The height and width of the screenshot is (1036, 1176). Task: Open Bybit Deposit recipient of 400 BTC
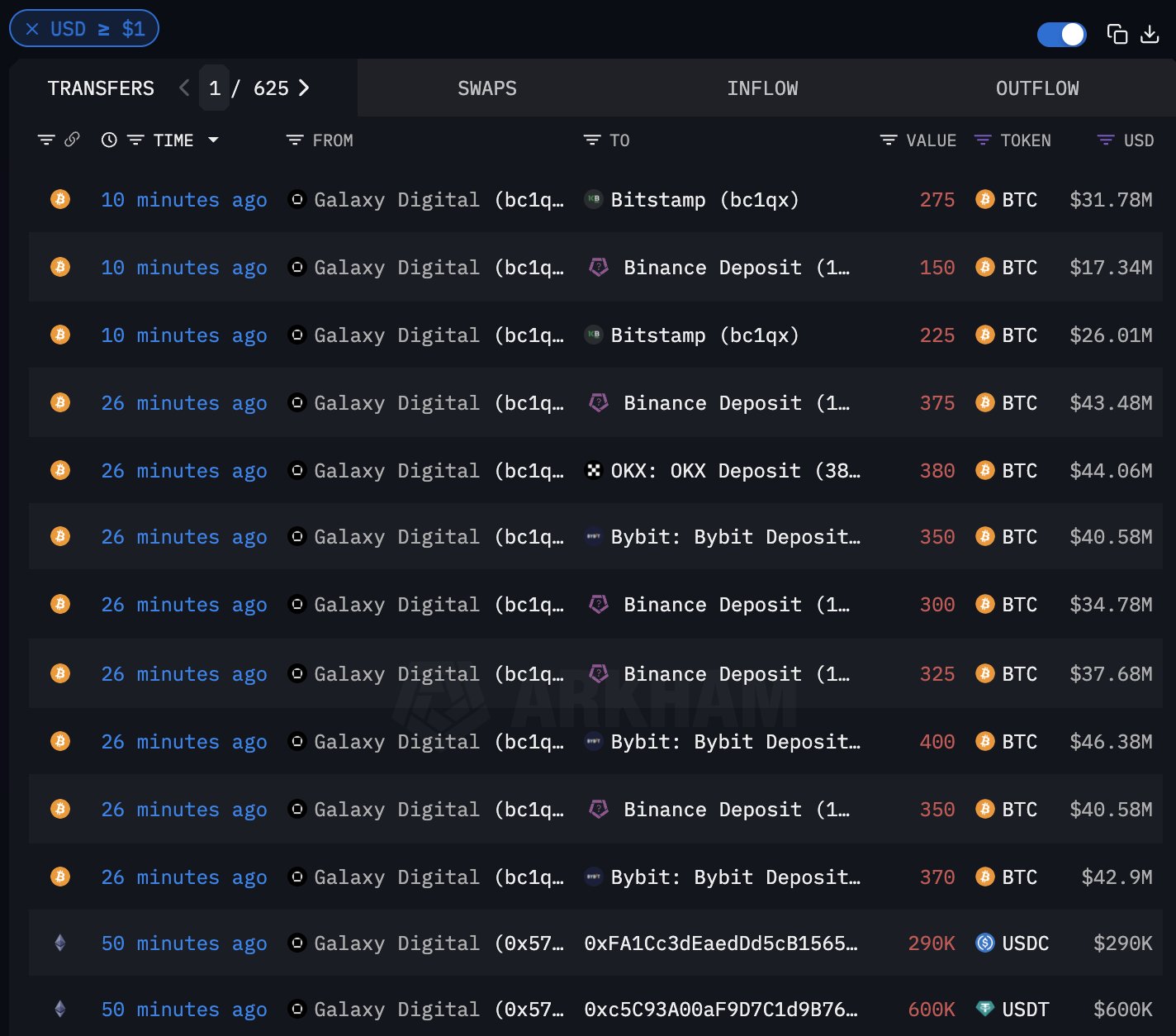[x=735, y=742]
